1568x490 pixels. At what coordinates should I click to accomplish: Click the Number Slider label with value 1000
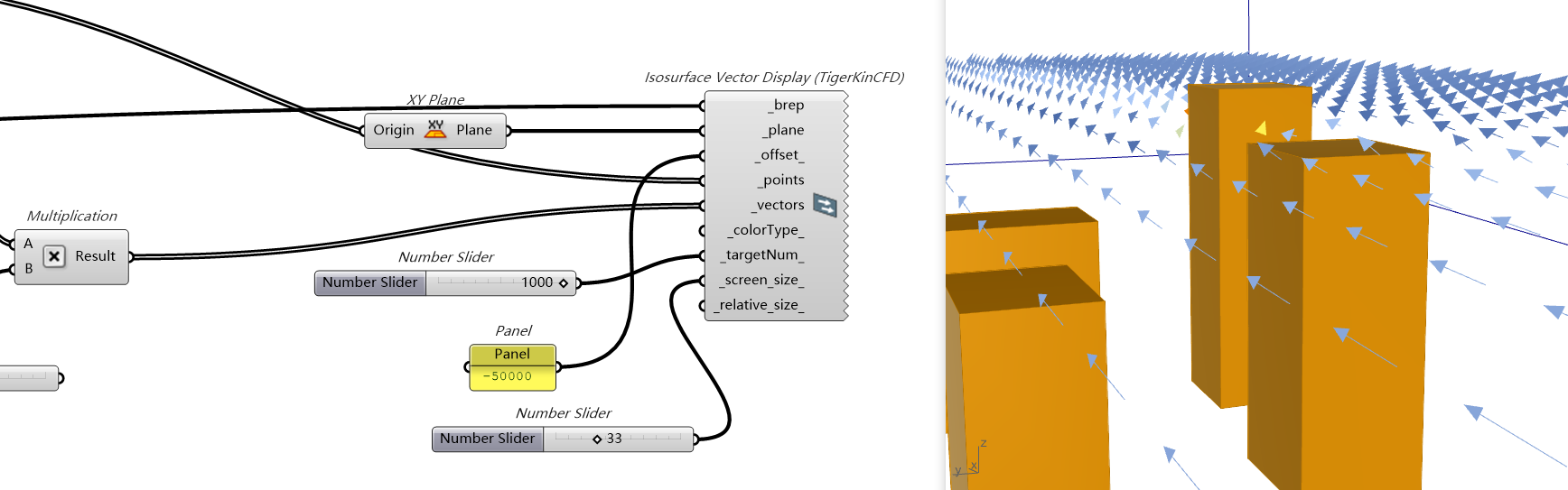pos(370,282)
